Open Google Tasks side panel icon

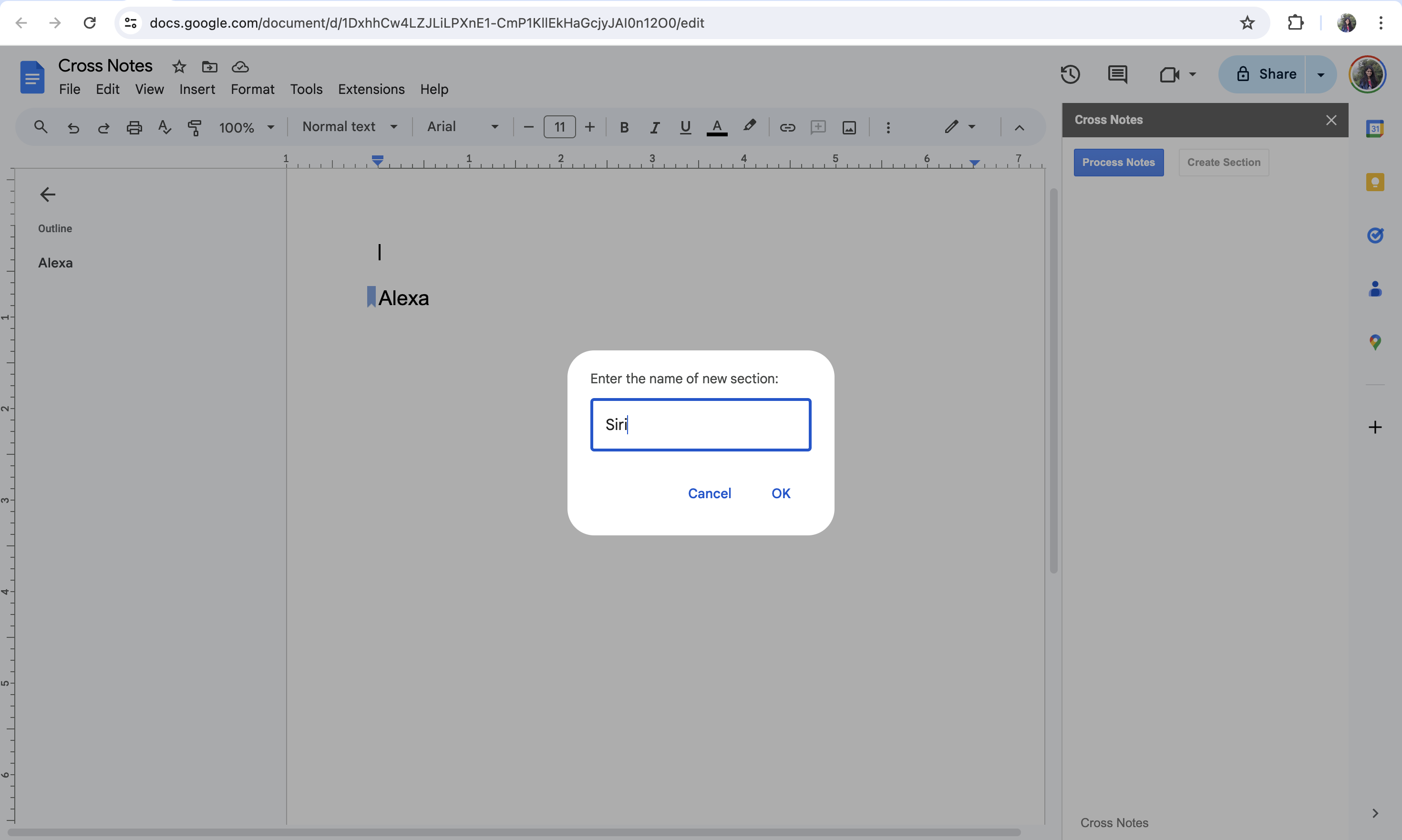pyautogui.click(x=1374, y=235)
